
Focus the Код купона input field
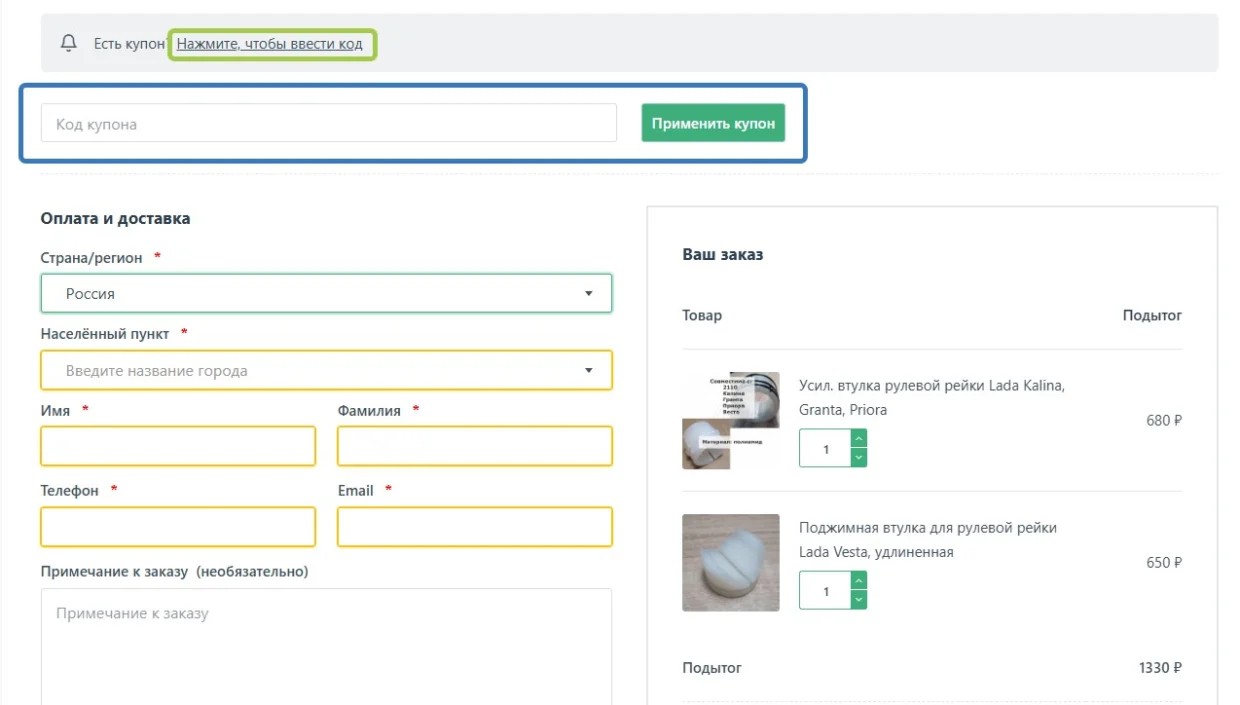pos(329,124)
